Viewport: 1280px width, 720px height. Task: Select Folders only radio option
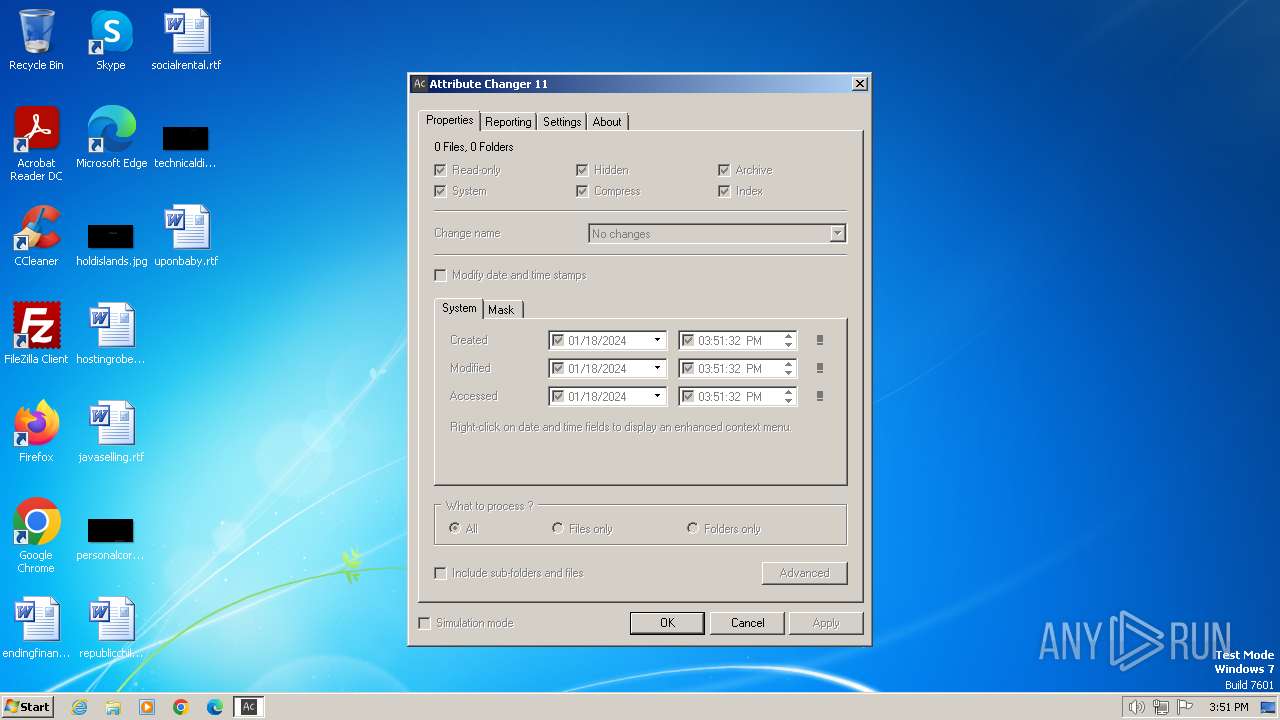pyautogui.click(x=692, y=528)
